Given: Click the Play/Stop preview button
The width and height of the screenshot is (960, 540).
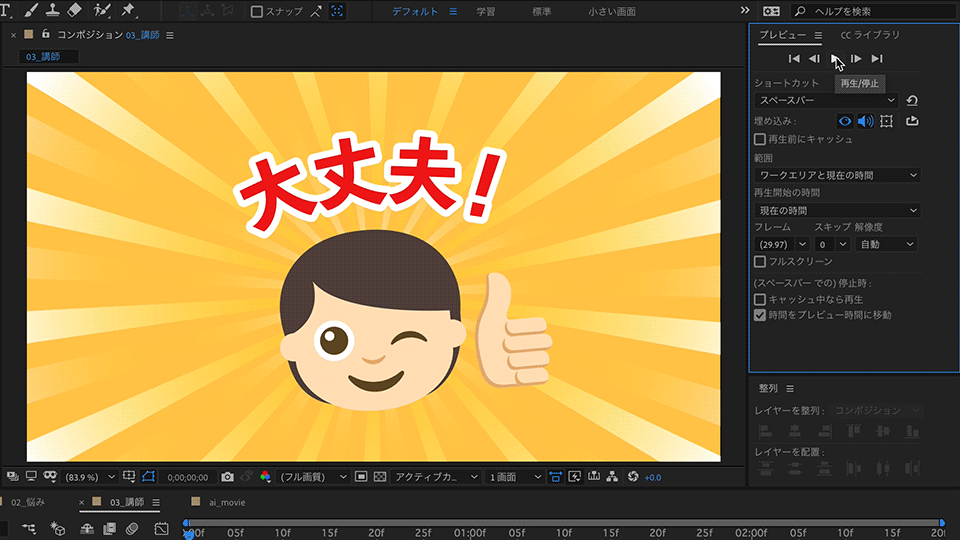Looking at the screenshot, I should (x=835, y=59).
